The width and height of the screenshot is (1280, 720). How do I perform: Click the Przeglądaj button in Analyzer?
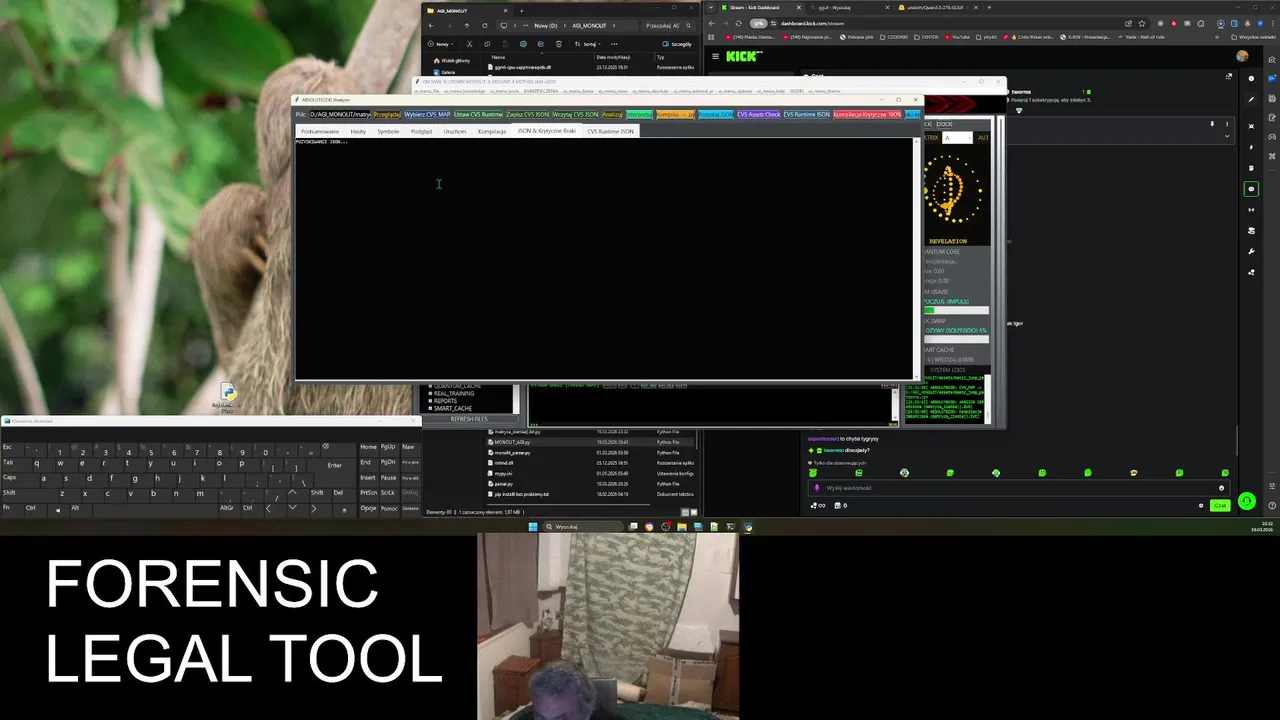(387, 114)
